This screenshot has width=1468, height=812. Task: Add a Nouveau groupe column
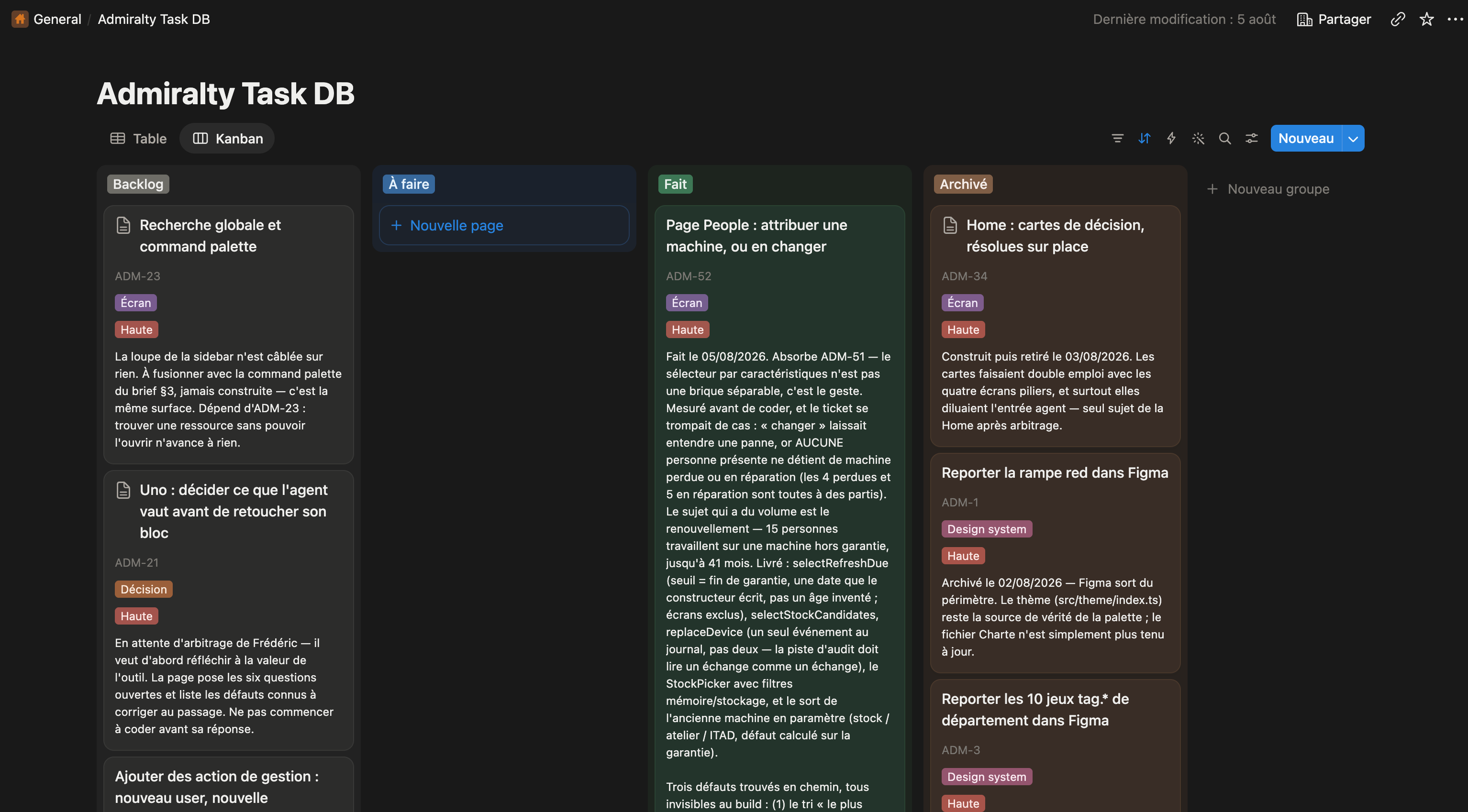1268,189
